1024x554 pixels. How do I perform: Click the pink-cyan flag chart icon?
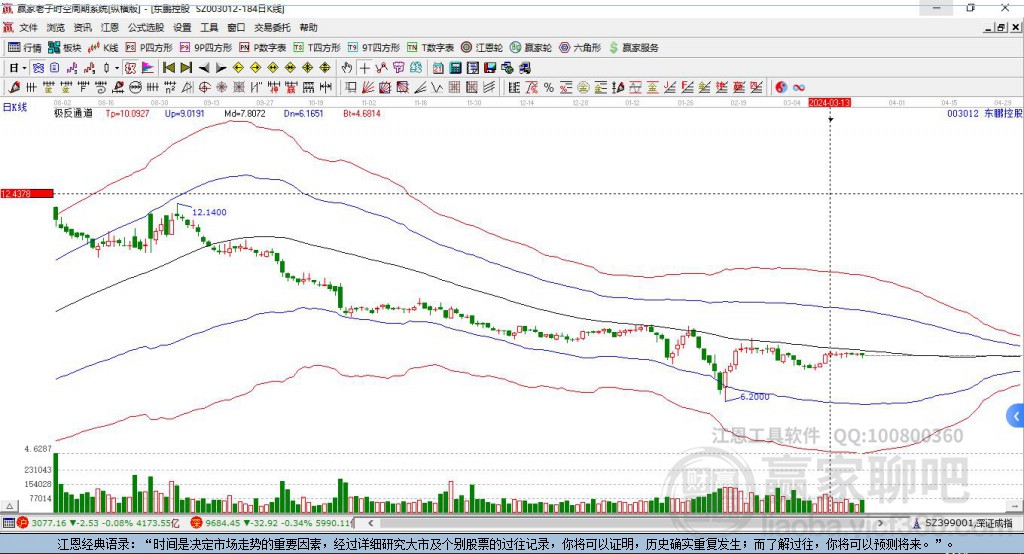point(148,68)
